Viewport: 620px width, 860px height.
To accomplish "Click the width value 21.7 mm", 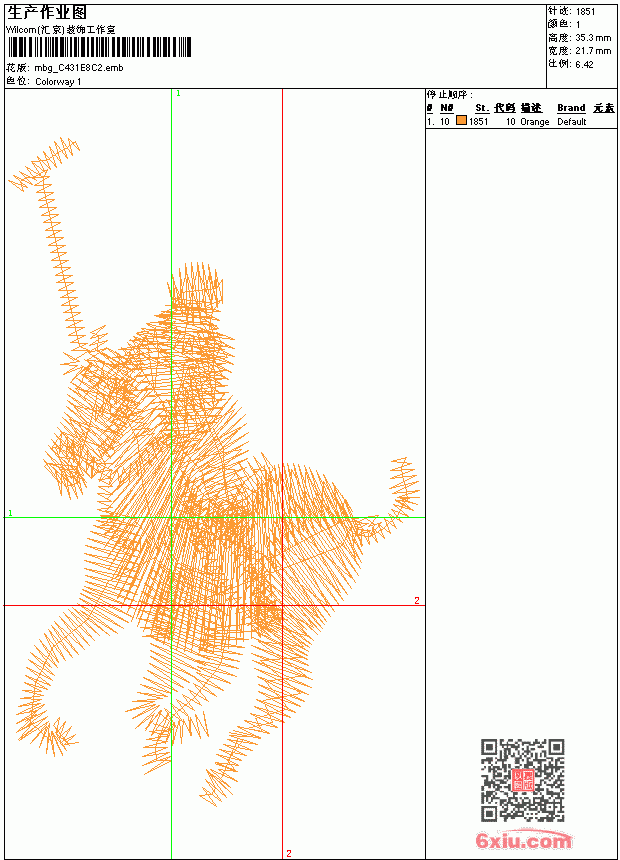I will 593,51.
